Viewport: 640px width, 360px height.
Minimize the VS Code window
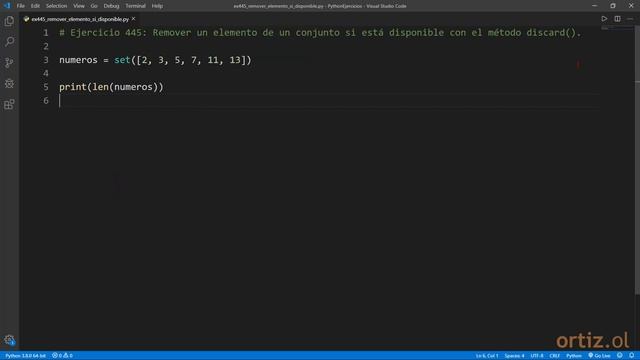point(594,6)
